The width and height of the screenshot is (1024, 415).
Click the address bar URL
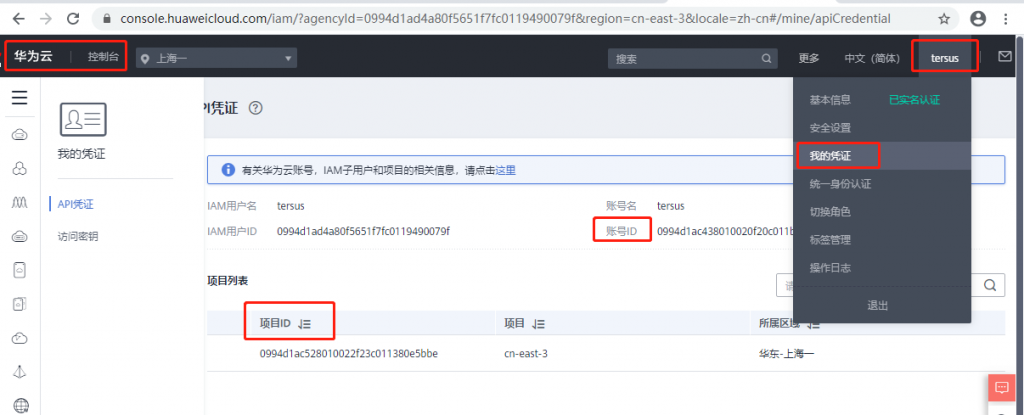click(505, 18)
